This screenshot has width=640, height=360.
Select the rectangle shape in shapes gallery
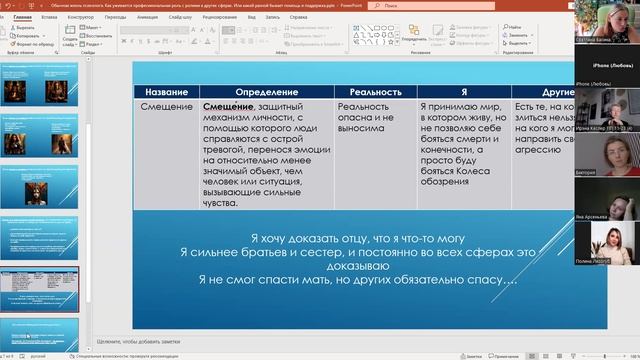pos(377,28)
